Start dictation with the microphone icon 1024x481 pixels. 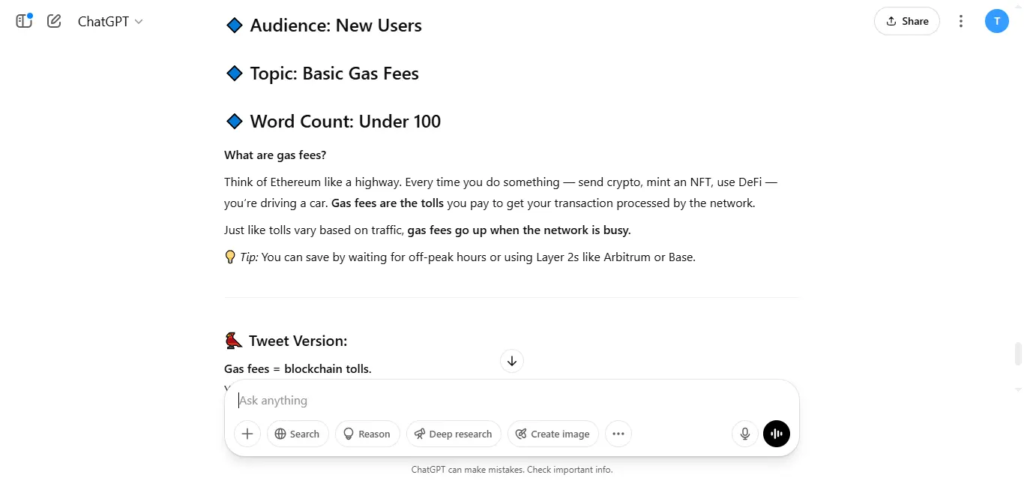(744, 433)
